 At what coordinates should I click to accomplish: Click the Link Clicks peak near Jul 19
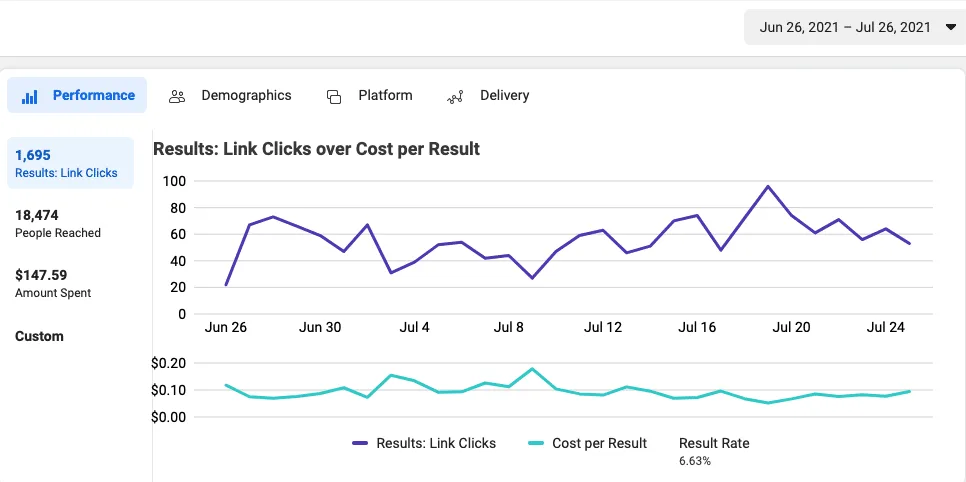tap(768, 186)
